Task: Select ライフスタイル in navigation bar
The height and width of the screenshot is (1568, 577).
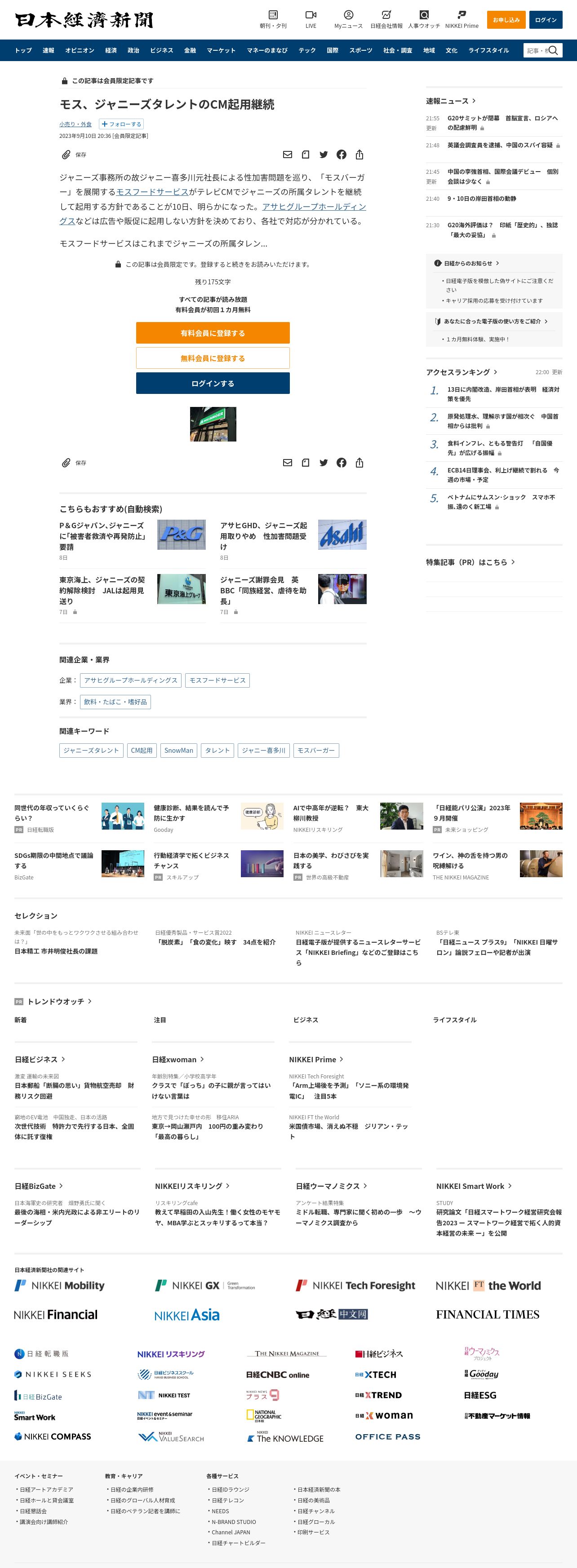Action: pyautogui.click(x=488, y=50)
